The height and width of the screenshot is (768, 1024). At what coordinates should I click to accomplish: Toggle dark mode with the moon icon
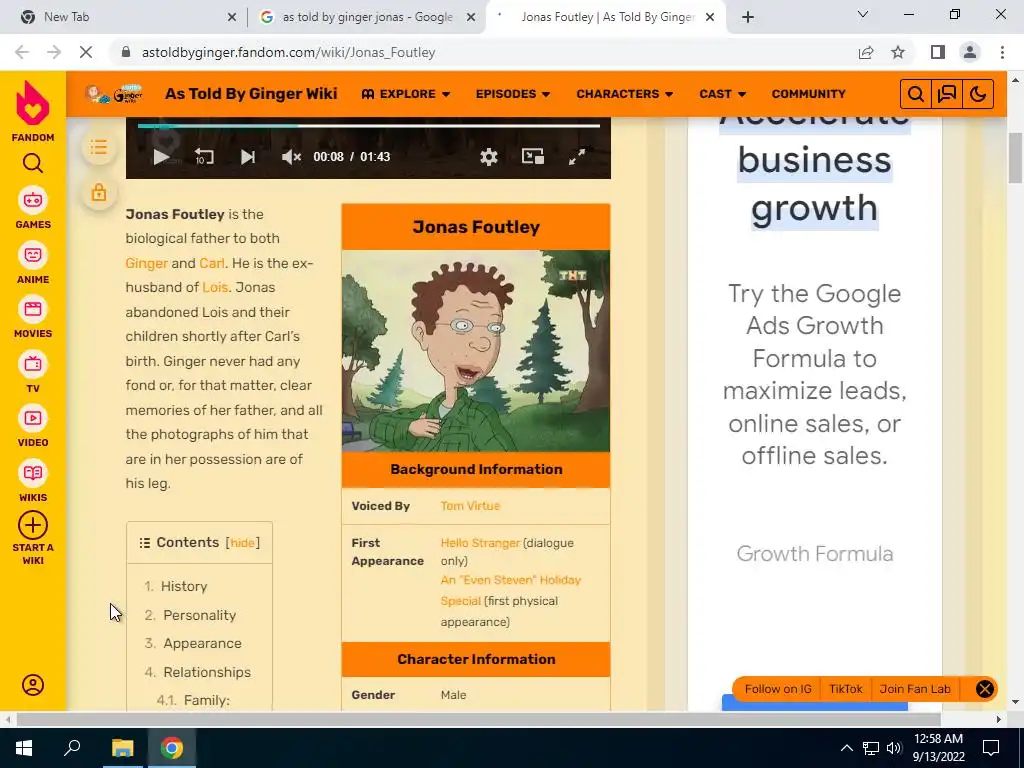(978, 94)
